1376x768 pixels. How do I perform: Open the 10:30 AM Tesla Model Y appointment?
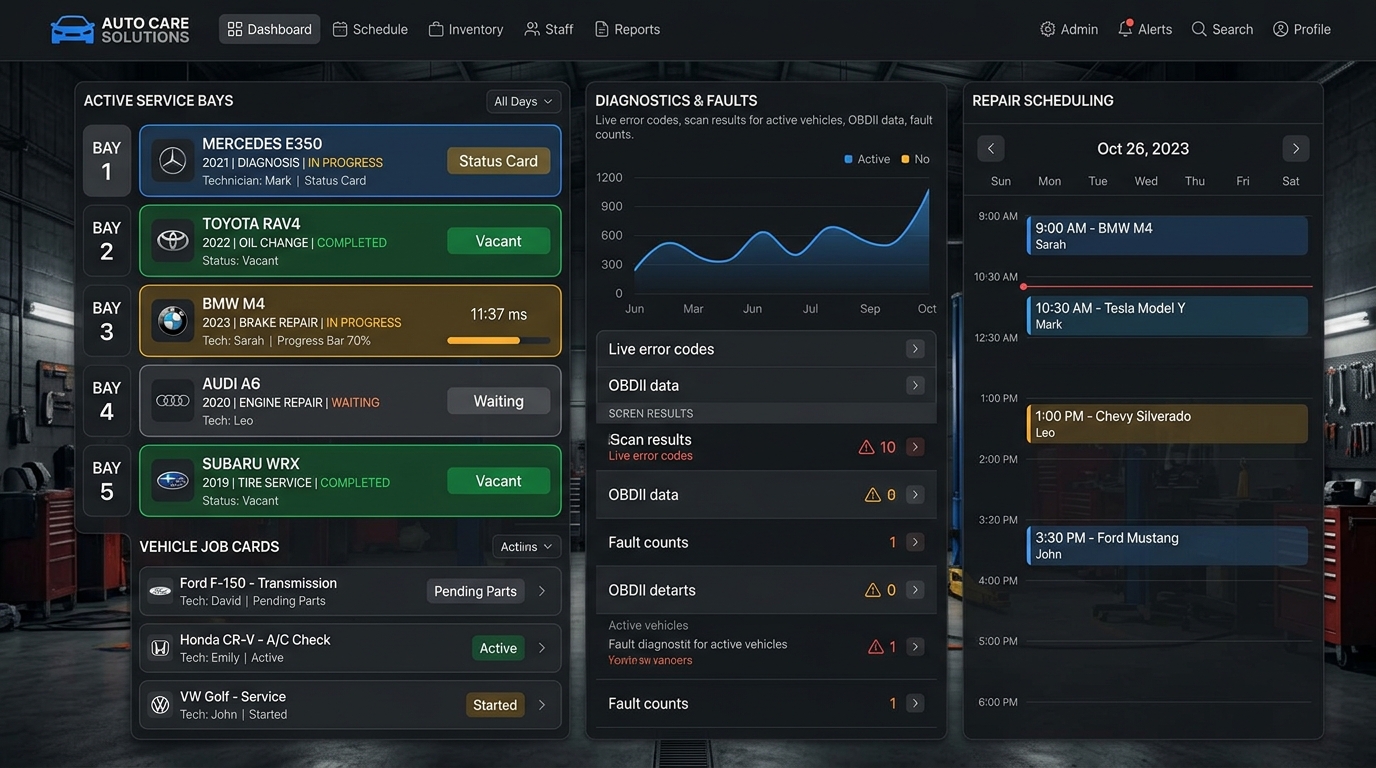point(1167,316)
